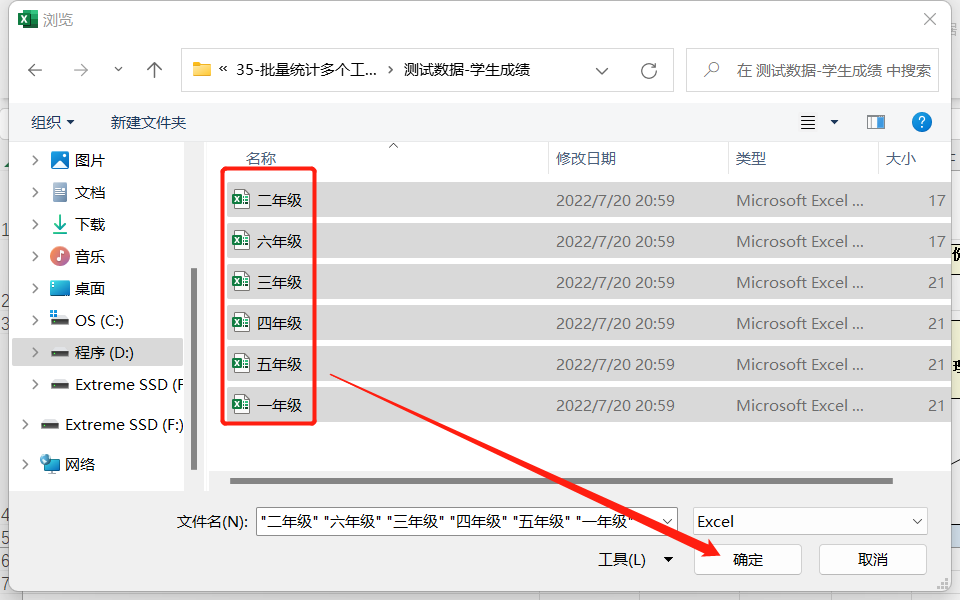Image resolution: width=960 pixels, height=600 pixels.
Task: Click the navigation pane vertical scrollbar
Action: [194, 369]
